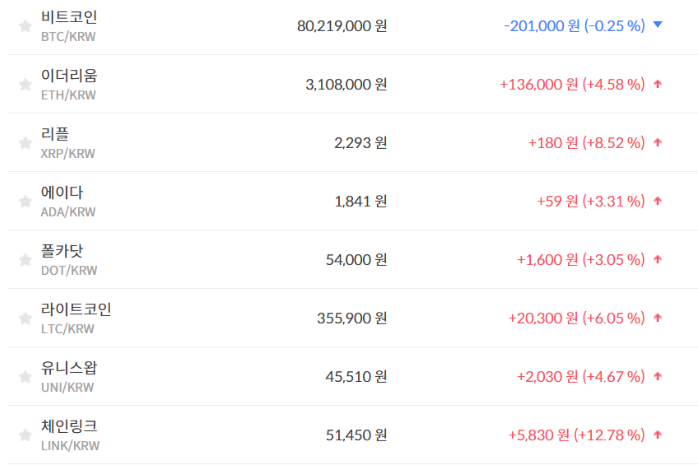The height and width of the screenshot is (465, 698).
Task: Click the star icon beside Chainlink
Action: coord(25,435)
